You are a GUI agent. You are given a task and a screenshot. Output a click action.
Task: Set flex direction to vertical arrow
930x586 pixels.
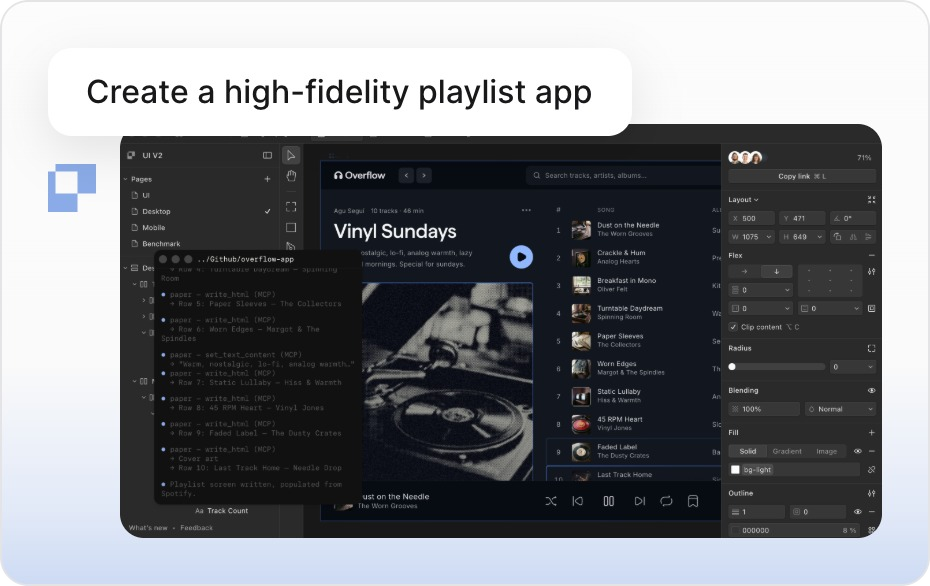776,271
